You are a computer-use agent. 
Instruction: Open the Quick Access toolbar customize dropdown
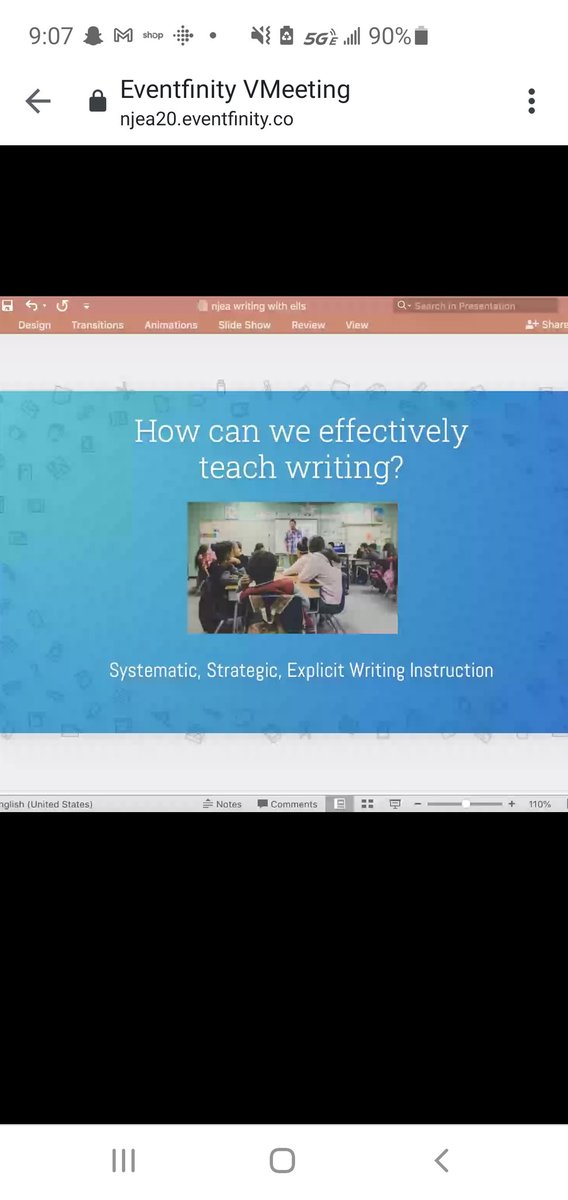86,306
